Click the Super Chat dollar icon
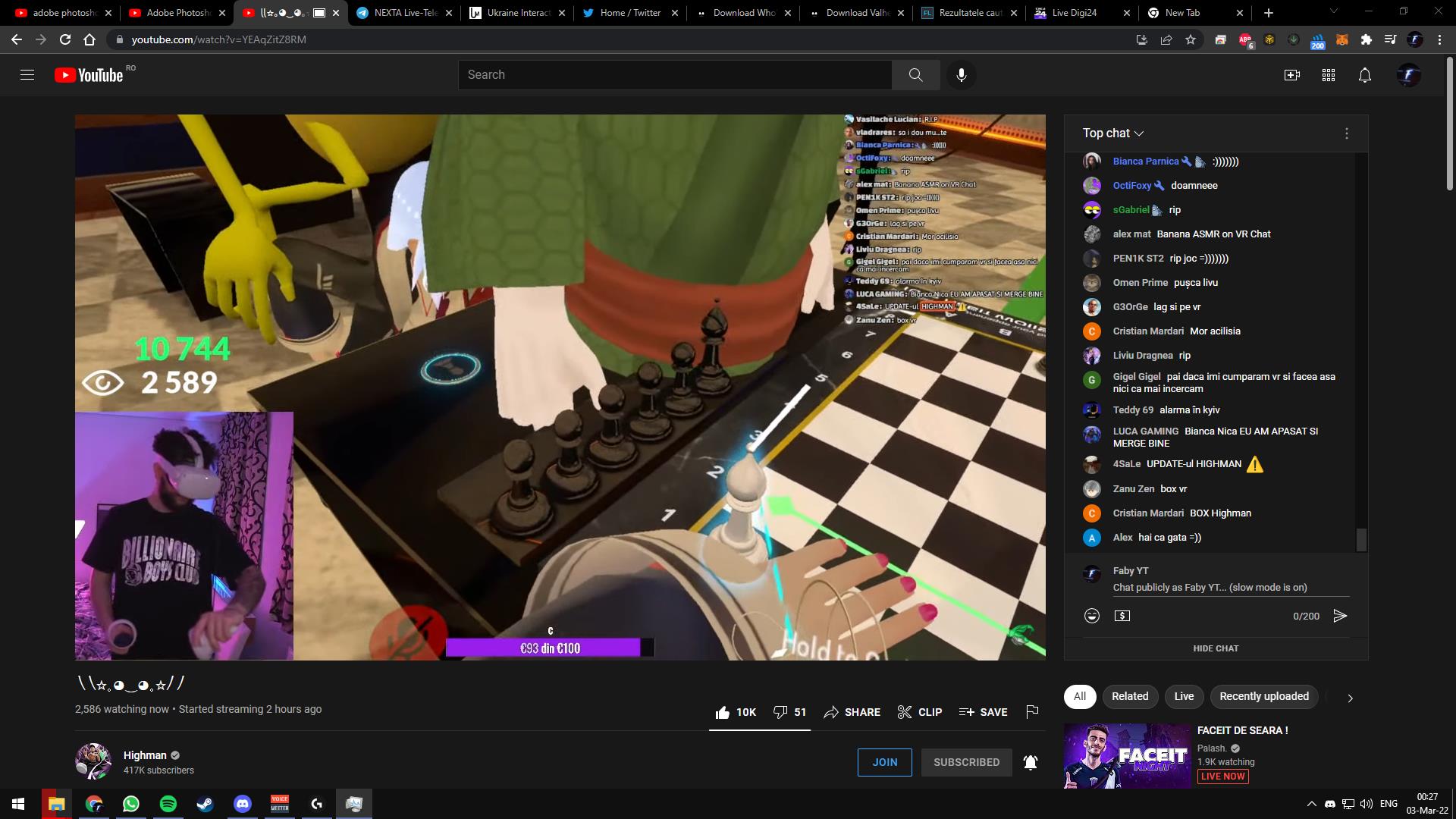Image resolution: width=1456 pixels, height=819 pixels. pyautogui.click(x=1122, y=616)
